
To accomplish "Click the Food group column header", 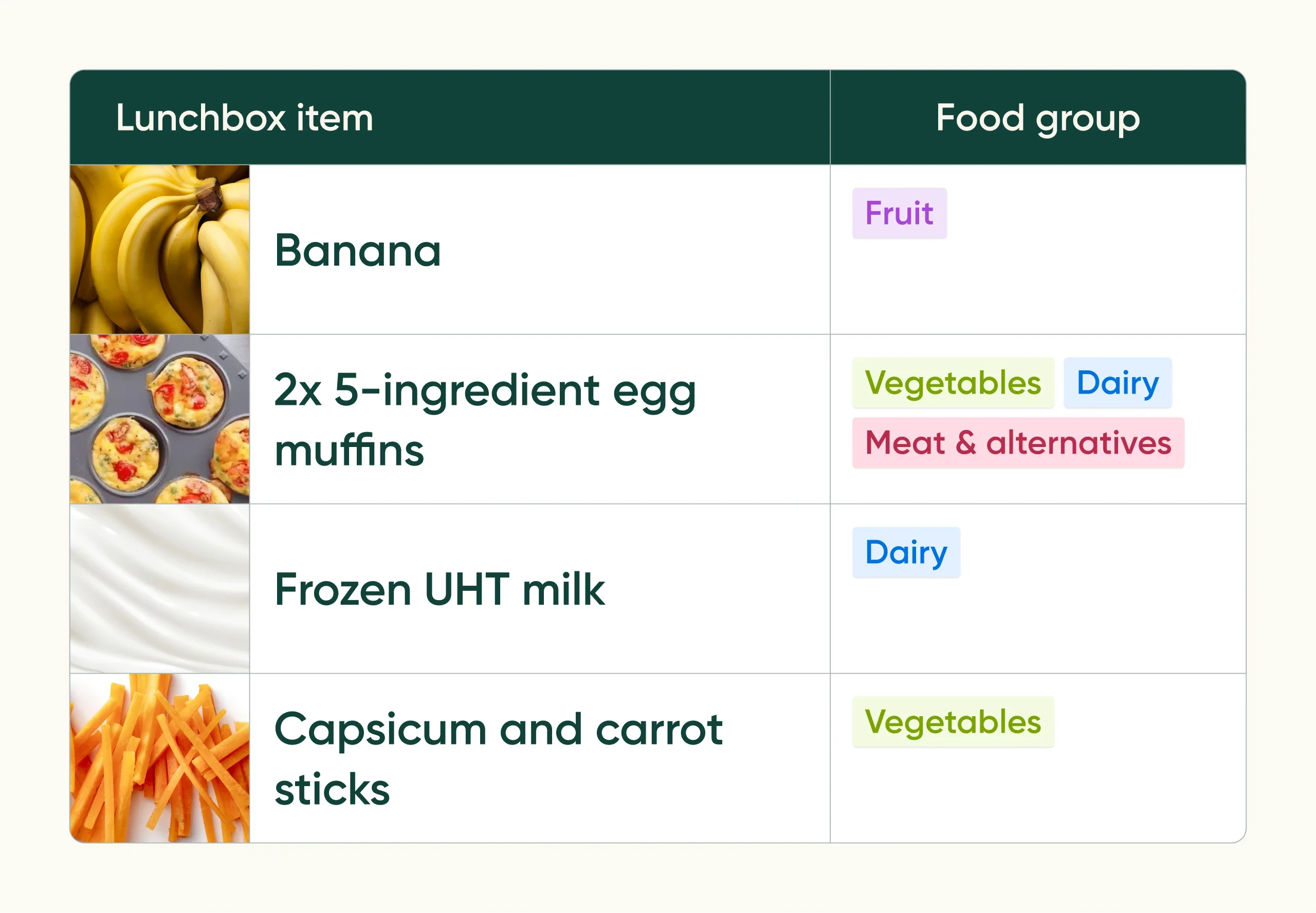I will [1037, 118].
